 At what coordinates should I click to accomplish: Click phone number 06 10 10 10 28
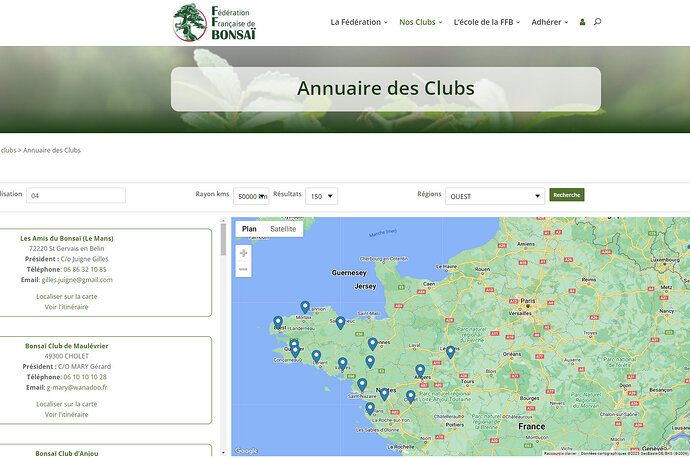click(85, 377)
